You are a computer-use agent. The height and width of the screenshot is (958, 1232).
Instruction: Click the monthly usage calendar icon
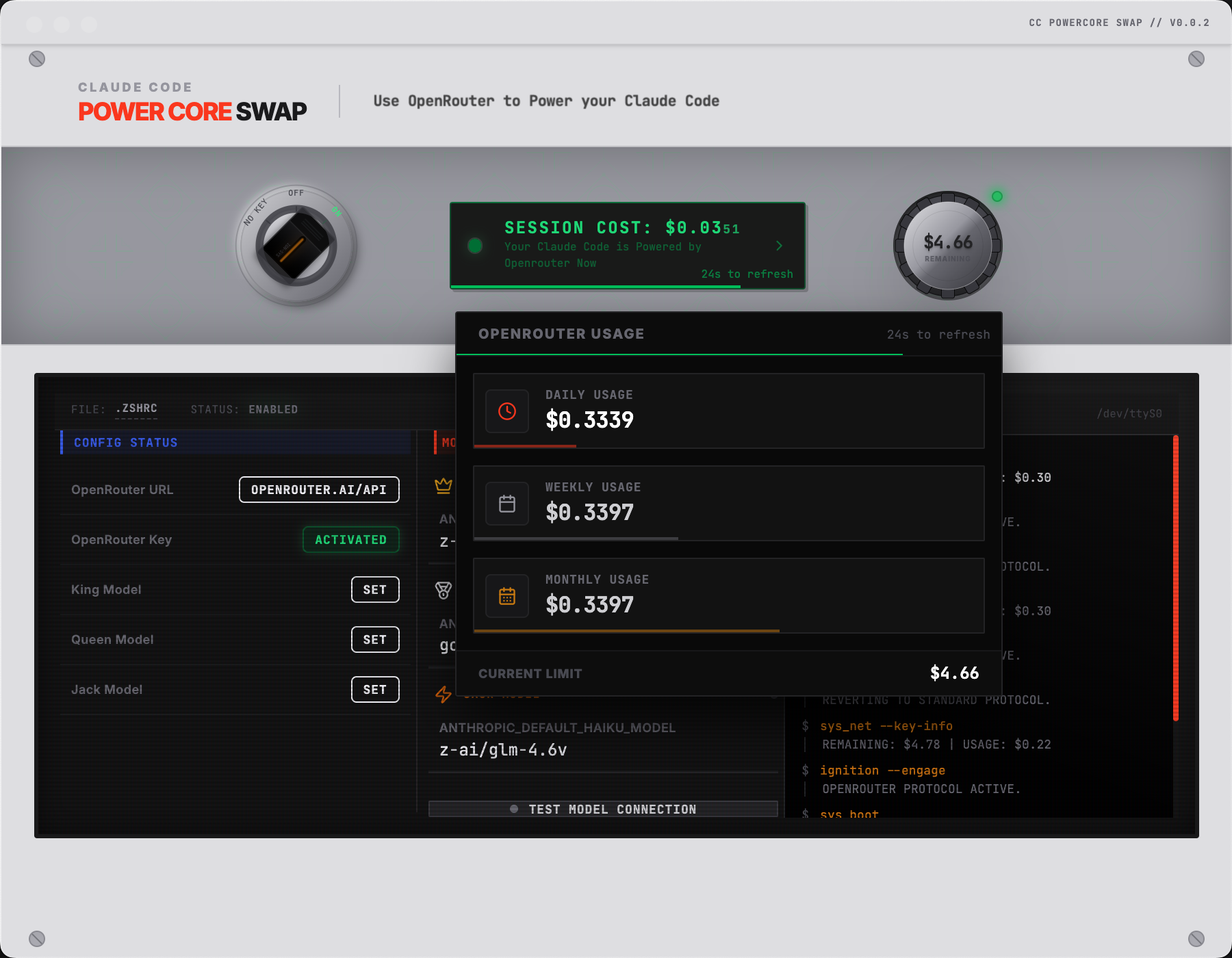(x=507, y=596)
